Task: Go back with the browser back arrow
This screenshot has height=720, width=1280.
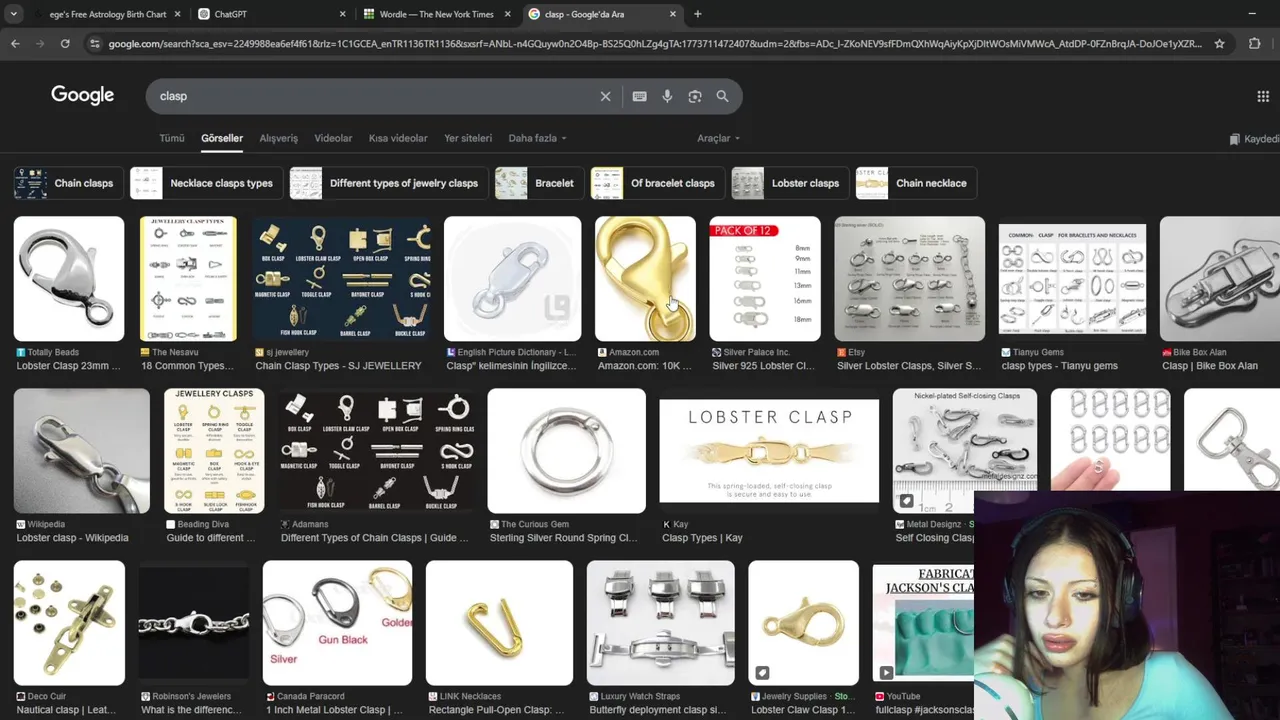Action: click(15, 43)
